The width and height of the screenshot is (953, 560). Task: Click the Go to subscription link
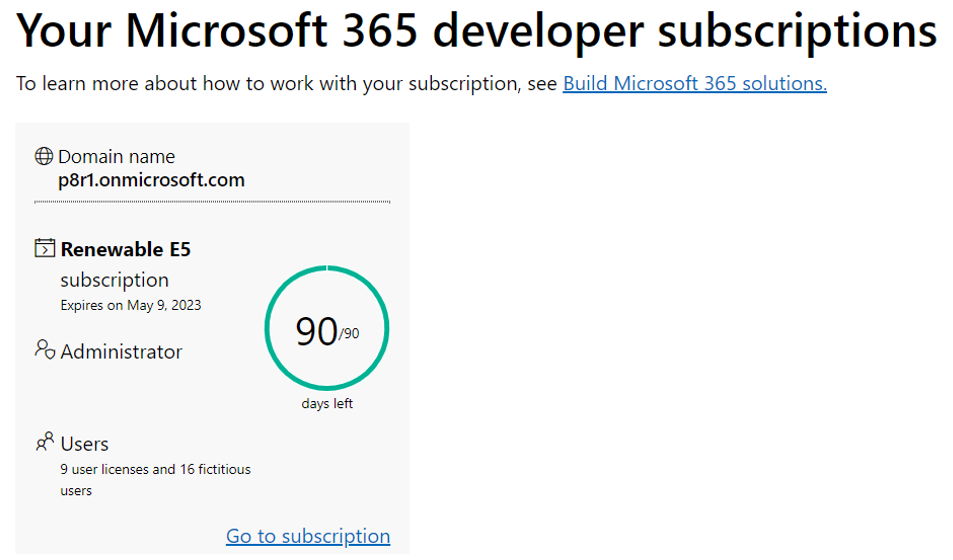308,536
